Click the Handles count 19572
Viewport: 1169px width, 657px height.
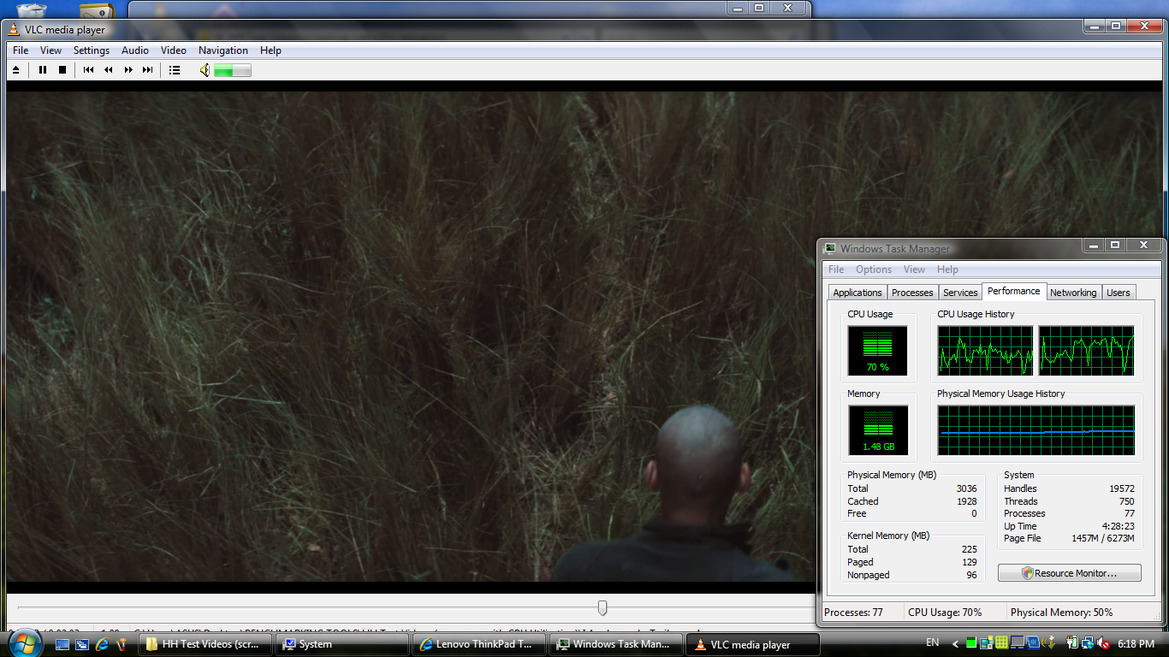1121,488
